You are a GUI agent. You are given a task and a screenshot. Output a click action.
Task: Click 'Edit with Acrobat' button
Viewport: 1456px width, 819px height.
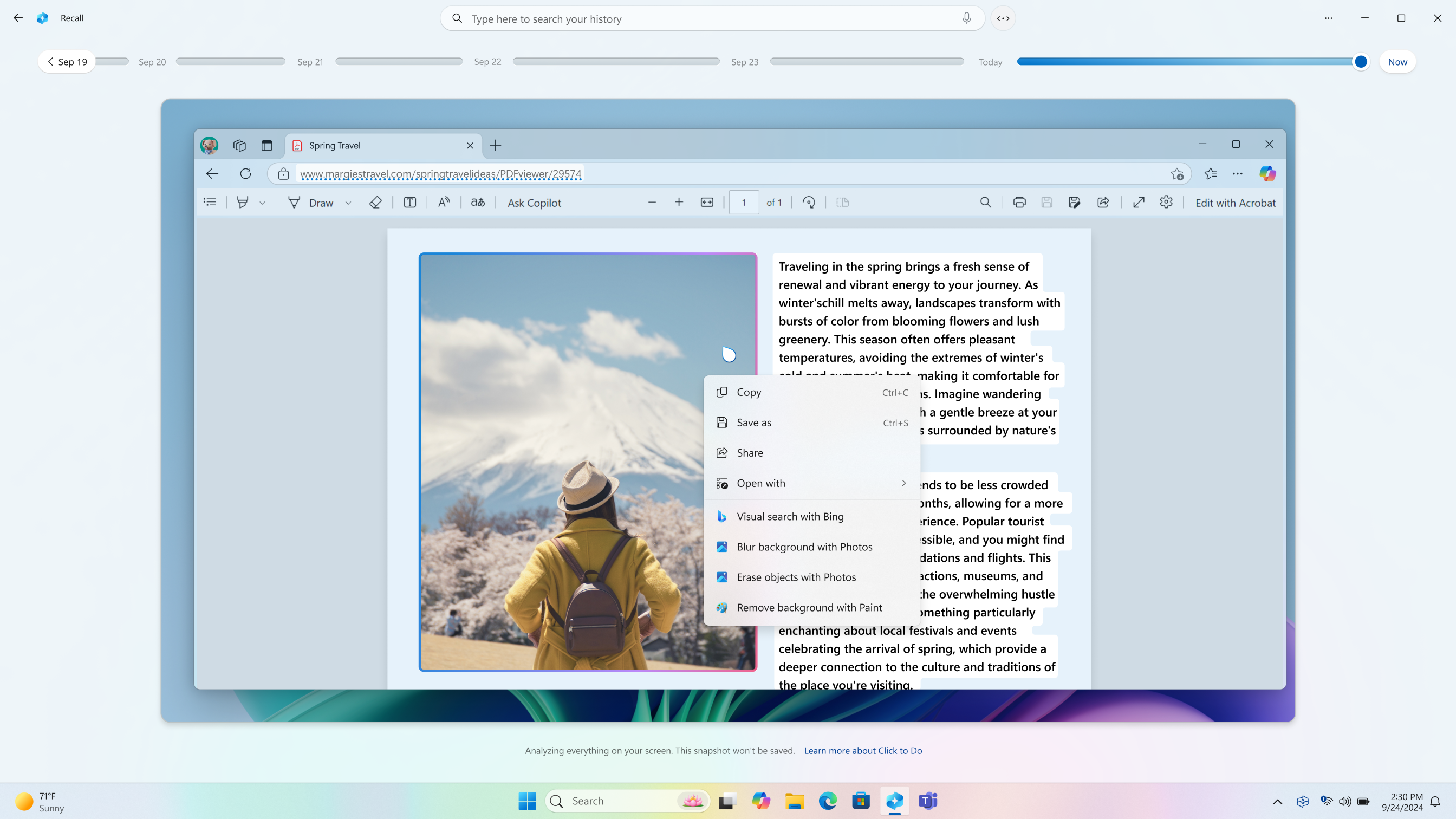click(x=1235, y=202)
